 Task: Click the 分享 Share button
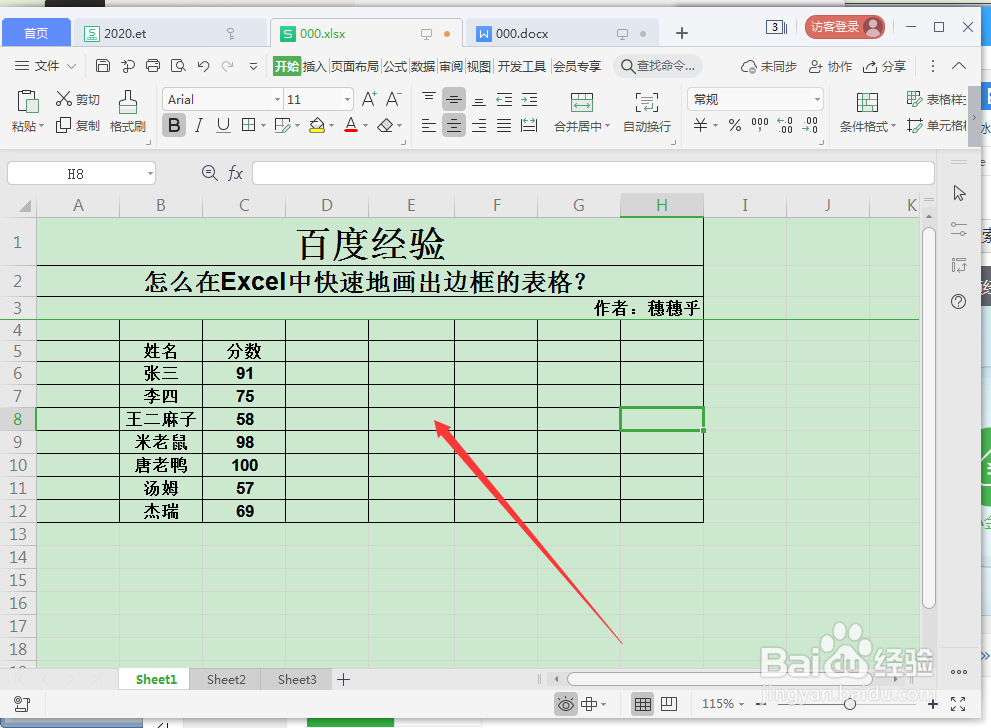pyautogui.click(x=884, y=66)
